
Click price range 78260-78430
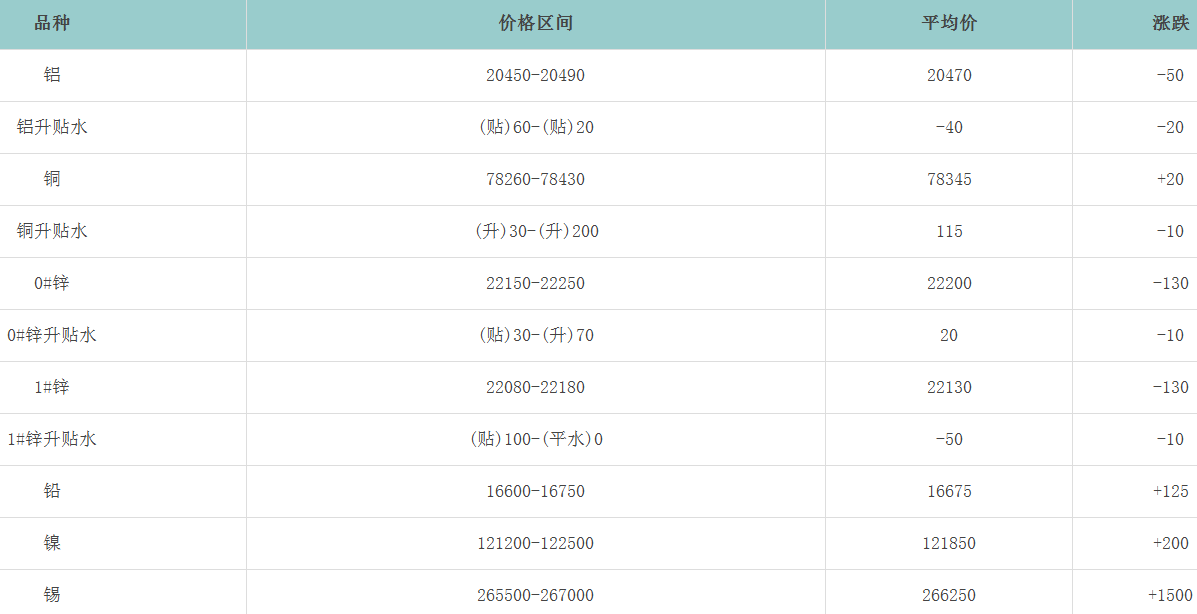[x=535, y=179]
